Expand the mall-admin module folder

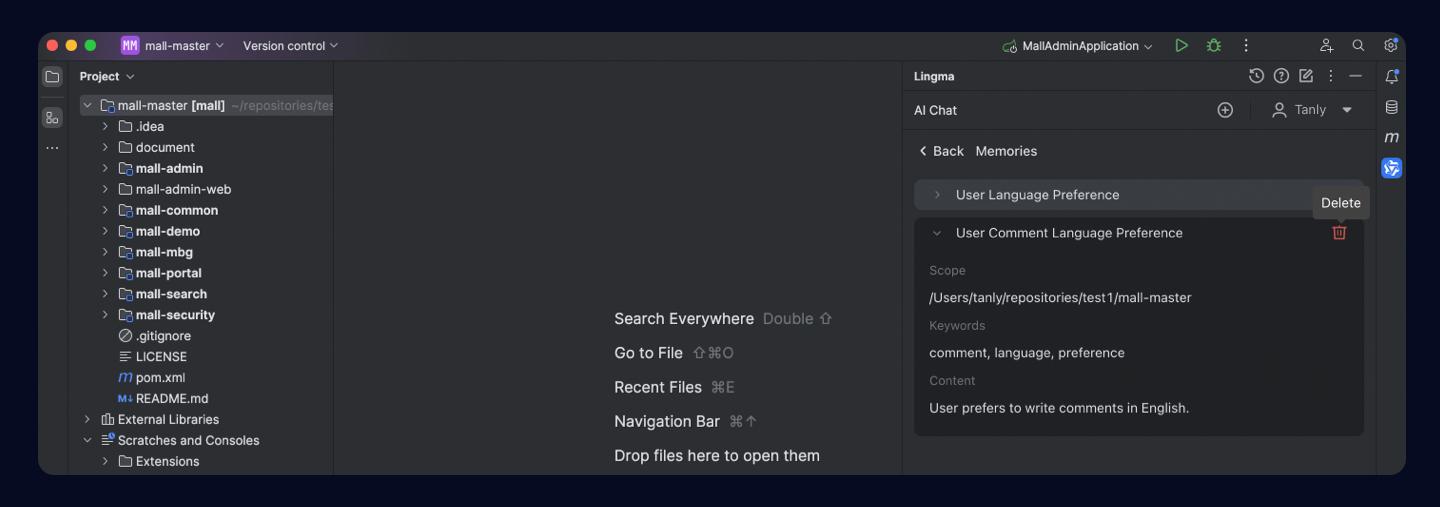[x=105, y=168]
